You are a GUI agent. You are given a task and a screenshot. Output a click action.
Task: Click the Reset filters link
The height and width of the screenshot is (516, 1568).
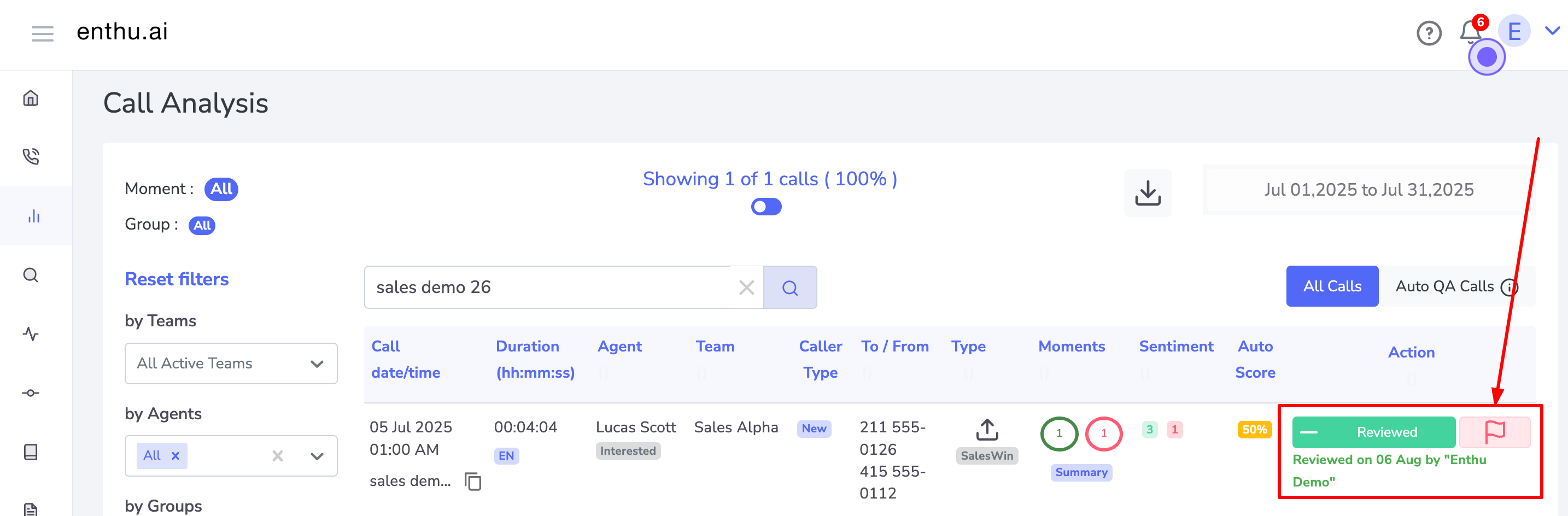click(177, 279)
